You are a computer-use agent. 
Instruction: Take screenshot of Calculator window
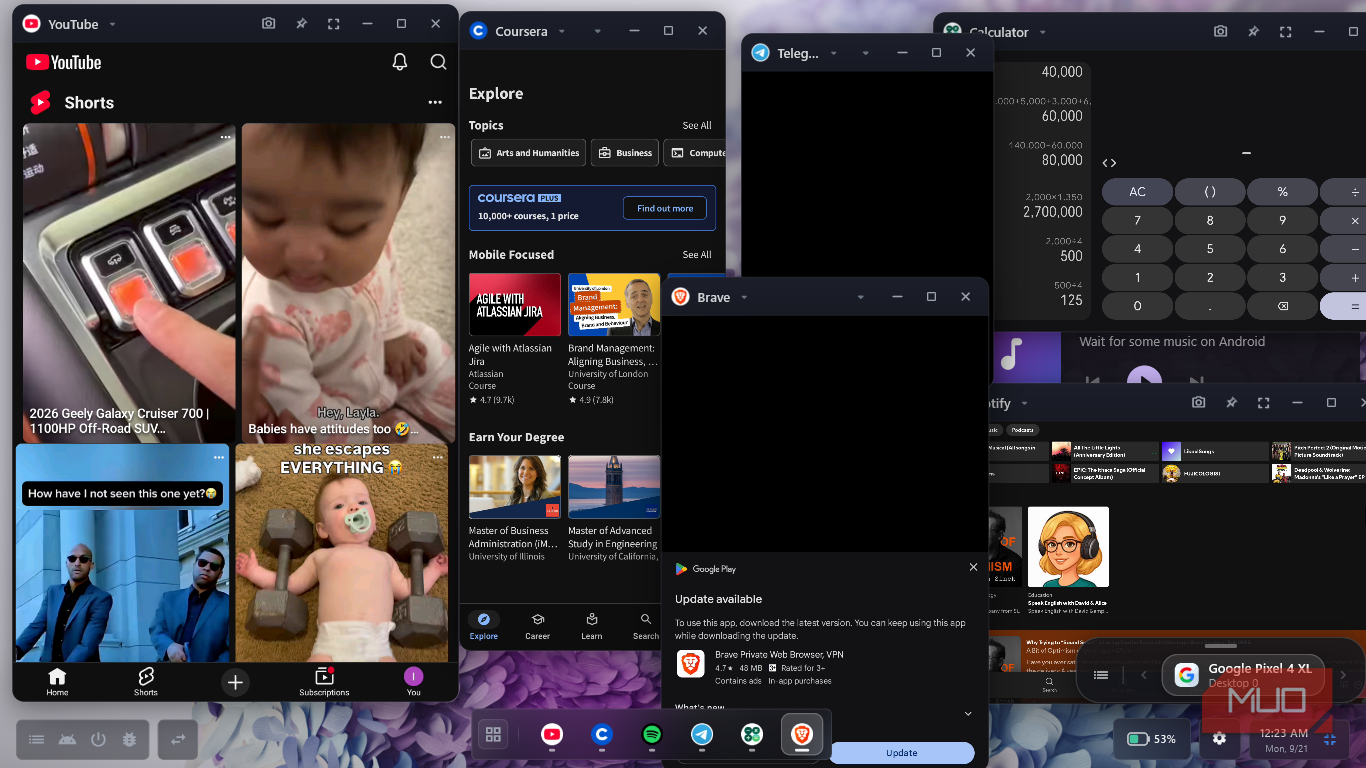click(1220, 32)
